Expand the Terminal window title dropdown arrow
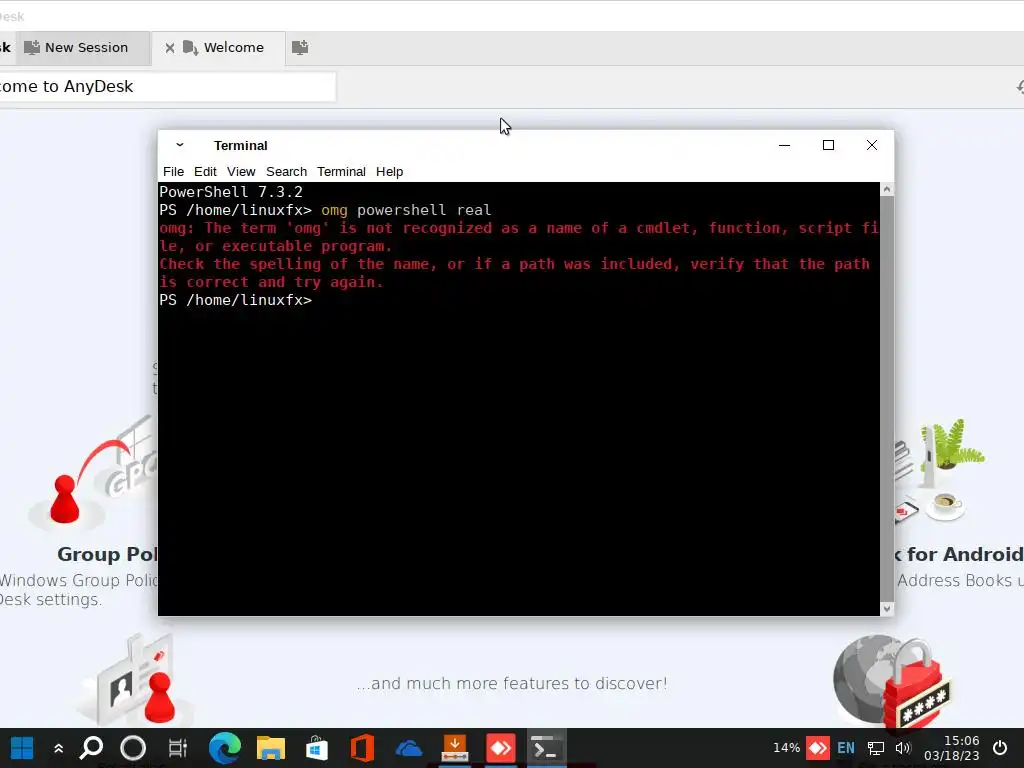The height and width of the screenshot is (768, 1024). (180, 145)
